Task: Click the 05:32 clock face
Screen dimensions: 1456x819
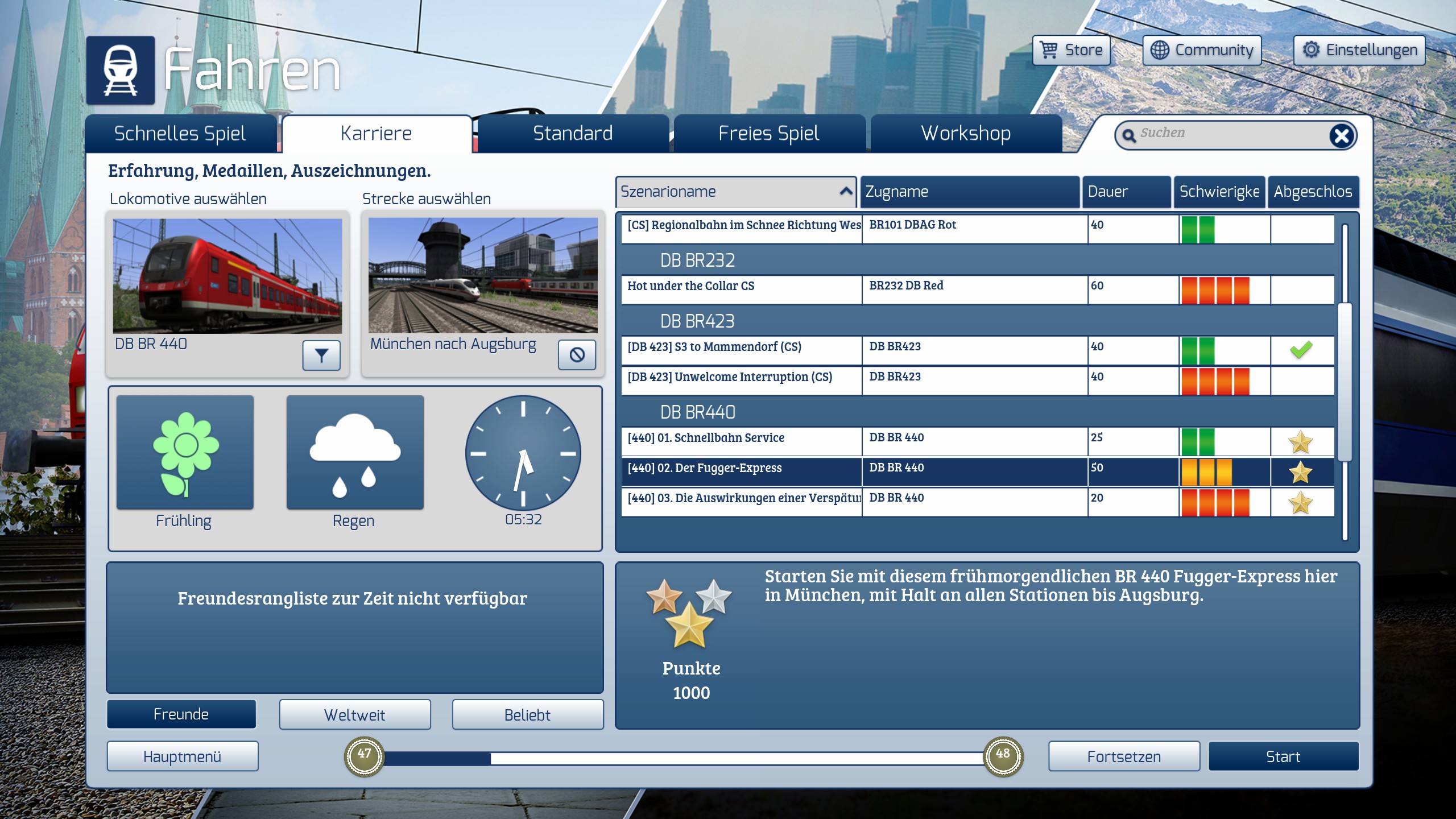Action: pyautogui.click(x=523, y=453)
